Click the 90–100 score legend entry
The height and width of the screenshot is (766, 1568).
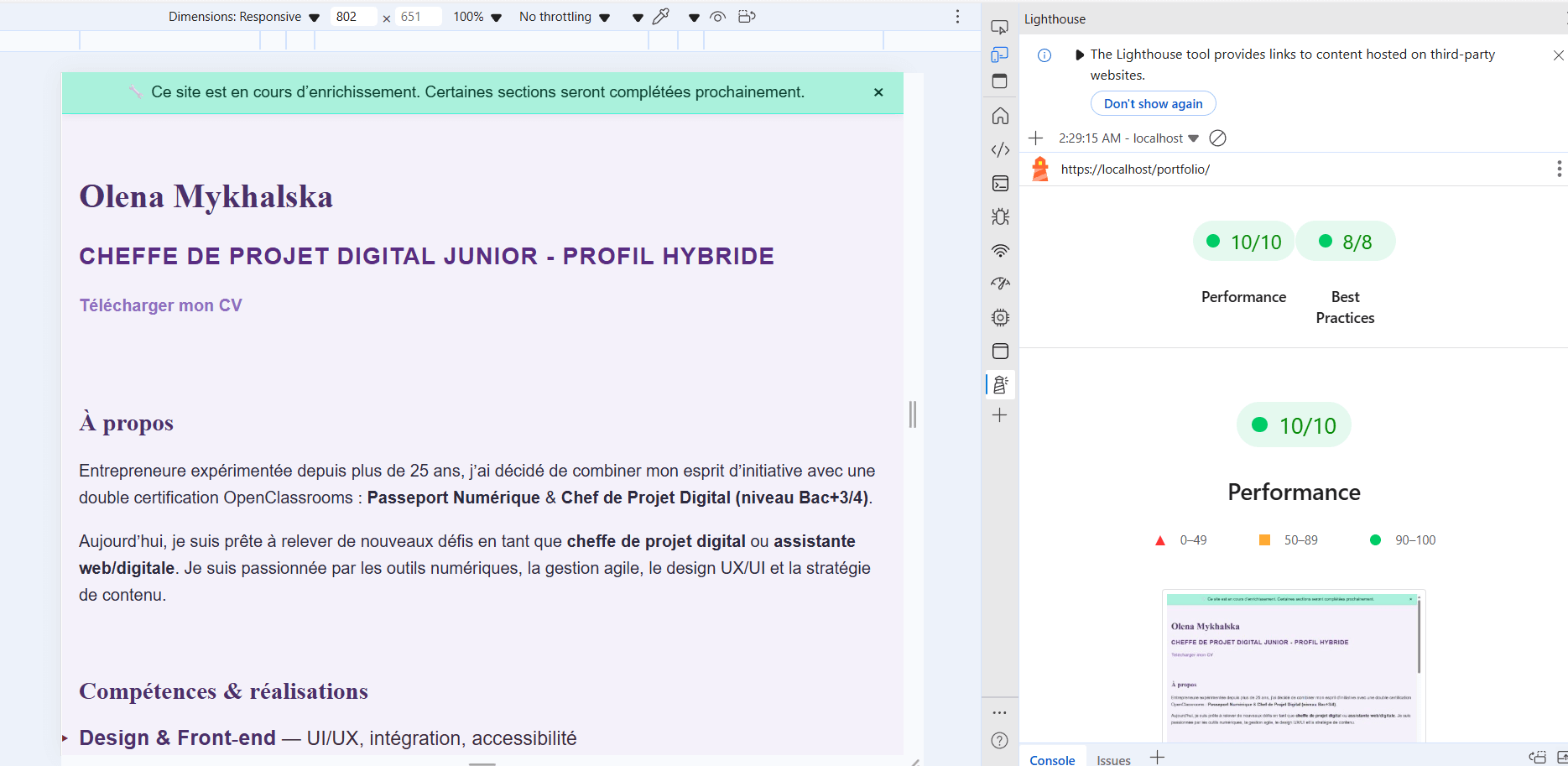click(x=1403, y=540)
